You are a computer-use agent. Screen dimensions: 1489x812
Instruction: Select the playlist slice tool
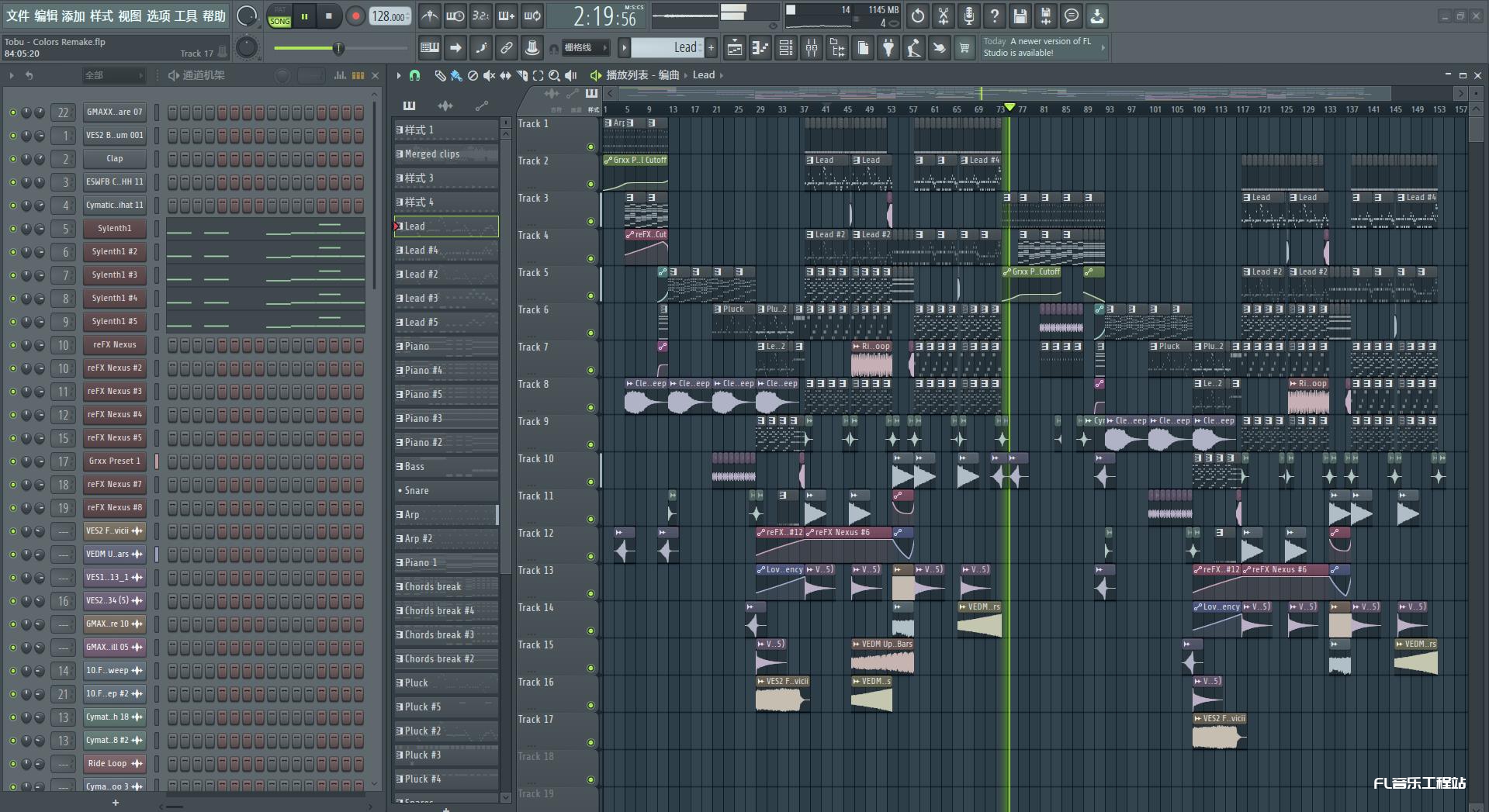coord(521,75)
